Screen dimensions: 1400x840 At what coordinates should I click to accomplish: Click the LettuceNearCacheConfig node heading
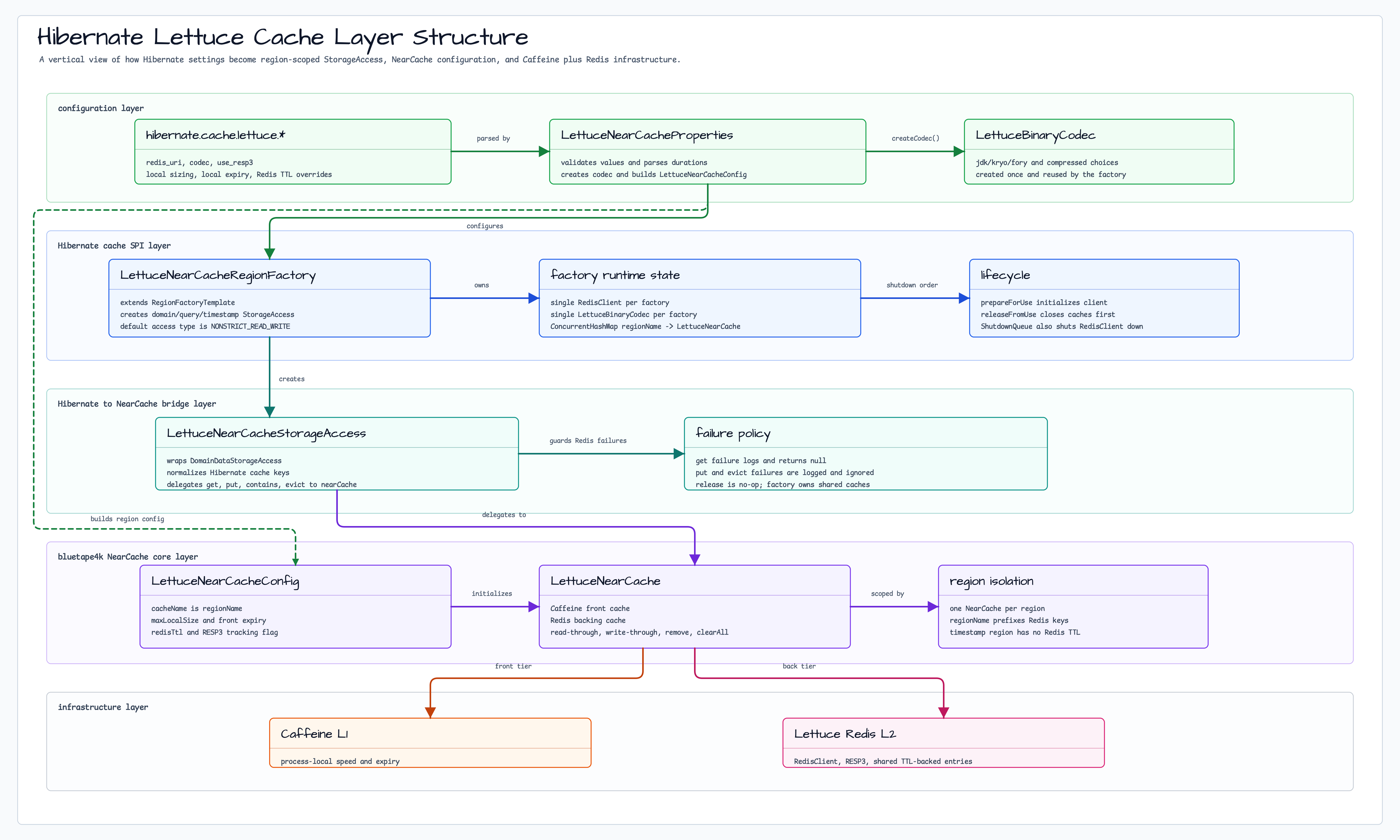pos(225,581)
